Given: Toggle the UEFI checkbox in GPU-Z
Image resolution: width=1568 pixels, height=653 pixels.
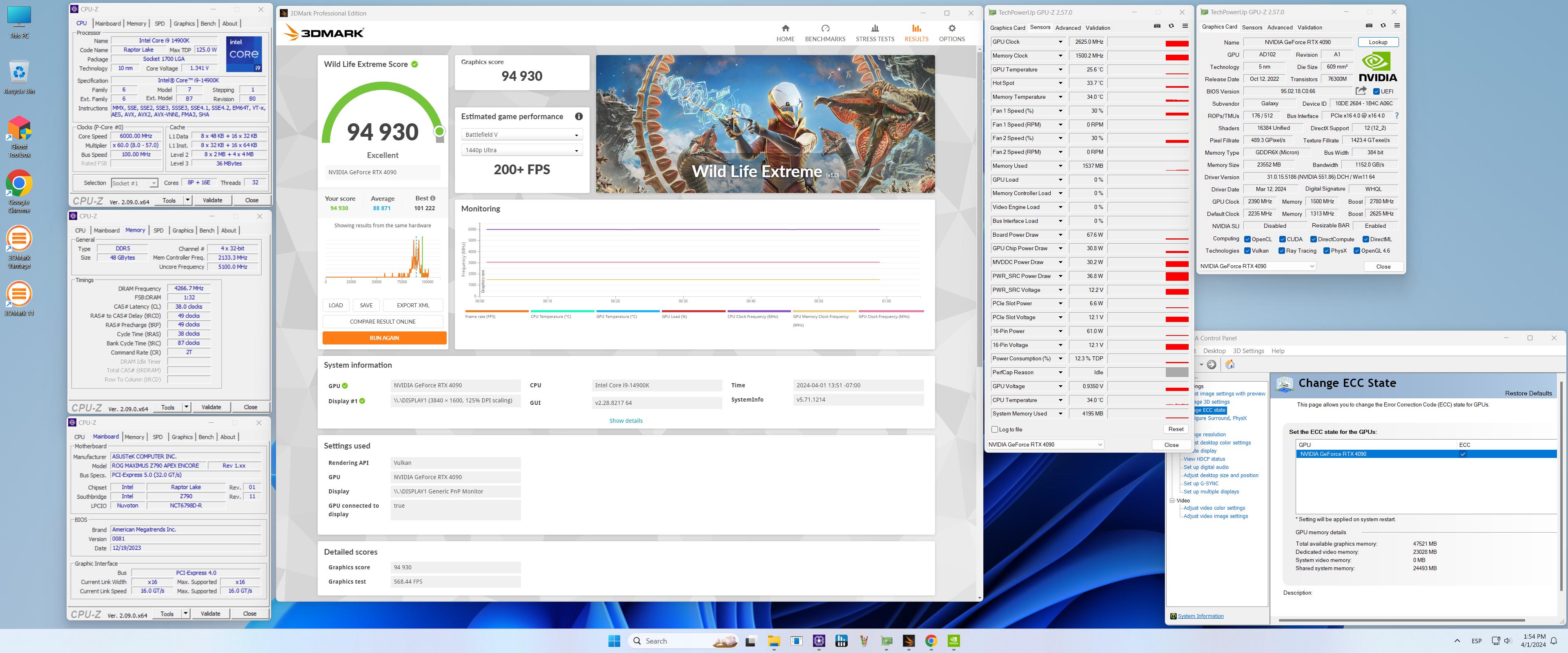Looking at the screenshot, I should [x=1376, y=91].
